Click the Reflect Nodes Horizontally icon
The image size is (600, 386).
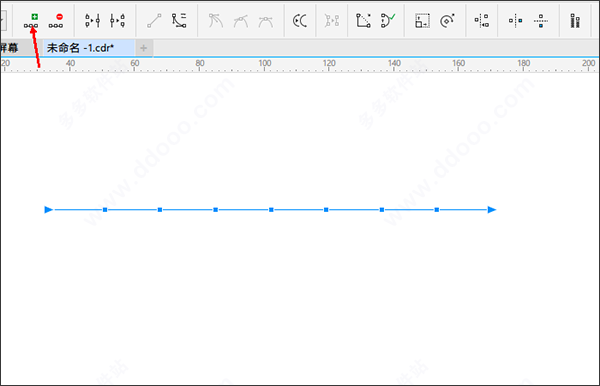click(x=515, y=21)
